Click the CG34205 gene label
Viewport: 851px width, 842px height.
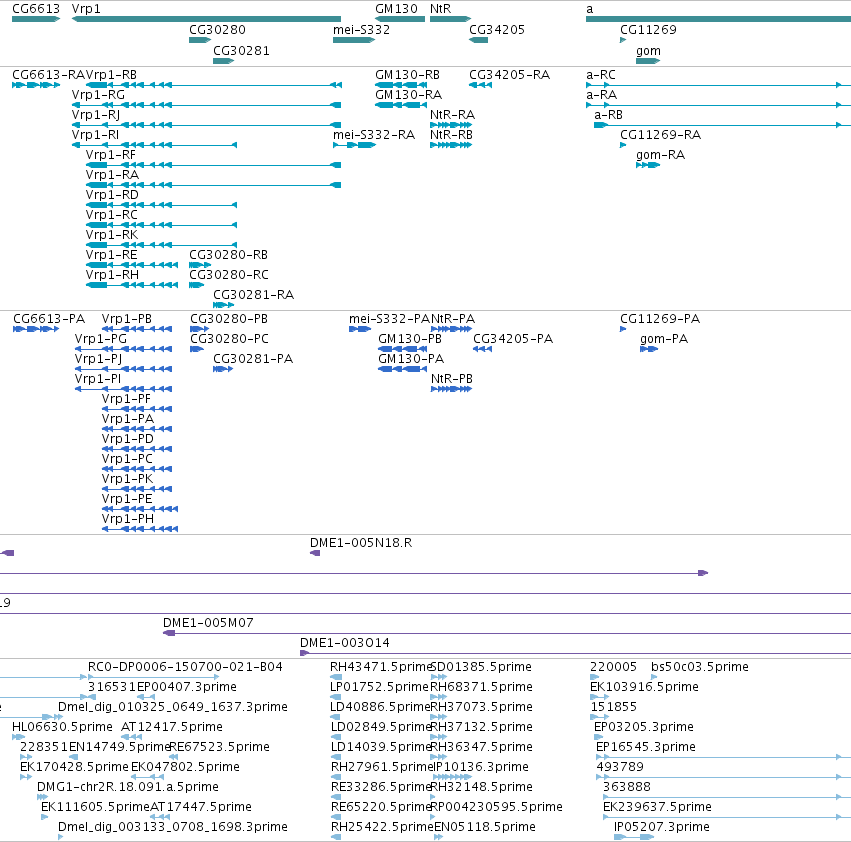click(x=497, y=29)
